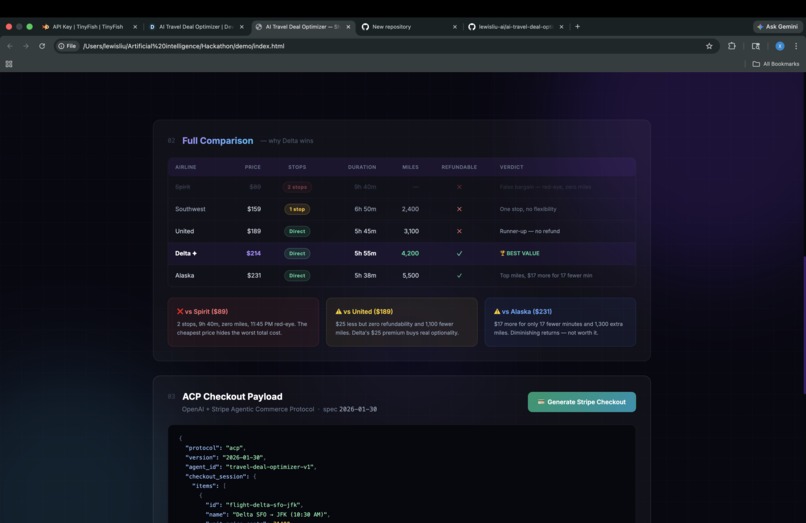Select the United airline row name
The height and width of the screenshot is (523, 806).
pyautogui.click(x=185, y=231)
